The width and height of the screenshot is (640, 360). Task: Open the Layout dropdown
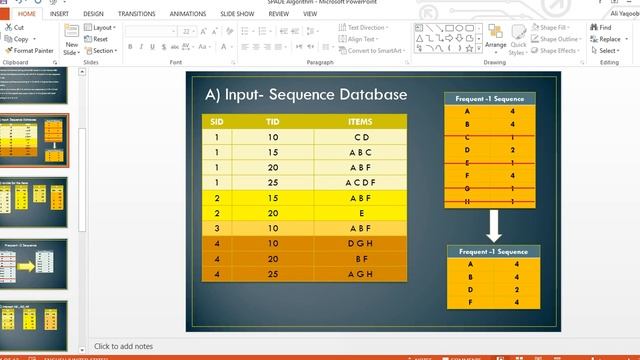pyautogui.click(x=100, y=27)
